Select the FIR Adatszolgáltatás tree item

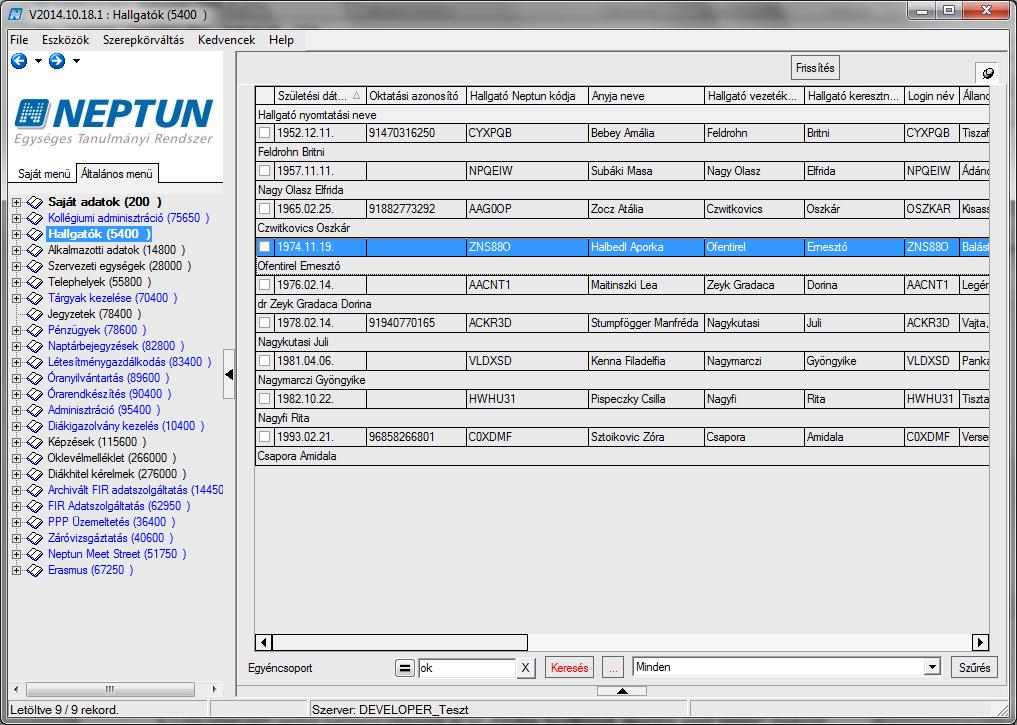[119, 506]
